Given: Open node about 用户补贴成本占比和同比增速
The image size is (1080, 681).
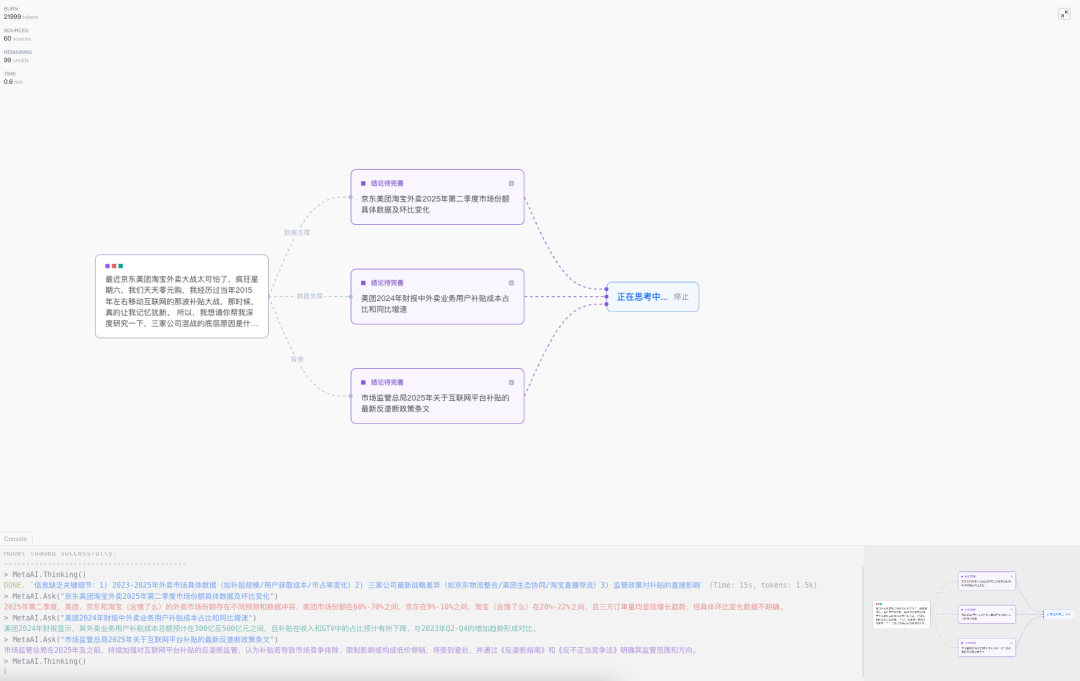Looking at the screenshot, I should [x=436, y=304].
